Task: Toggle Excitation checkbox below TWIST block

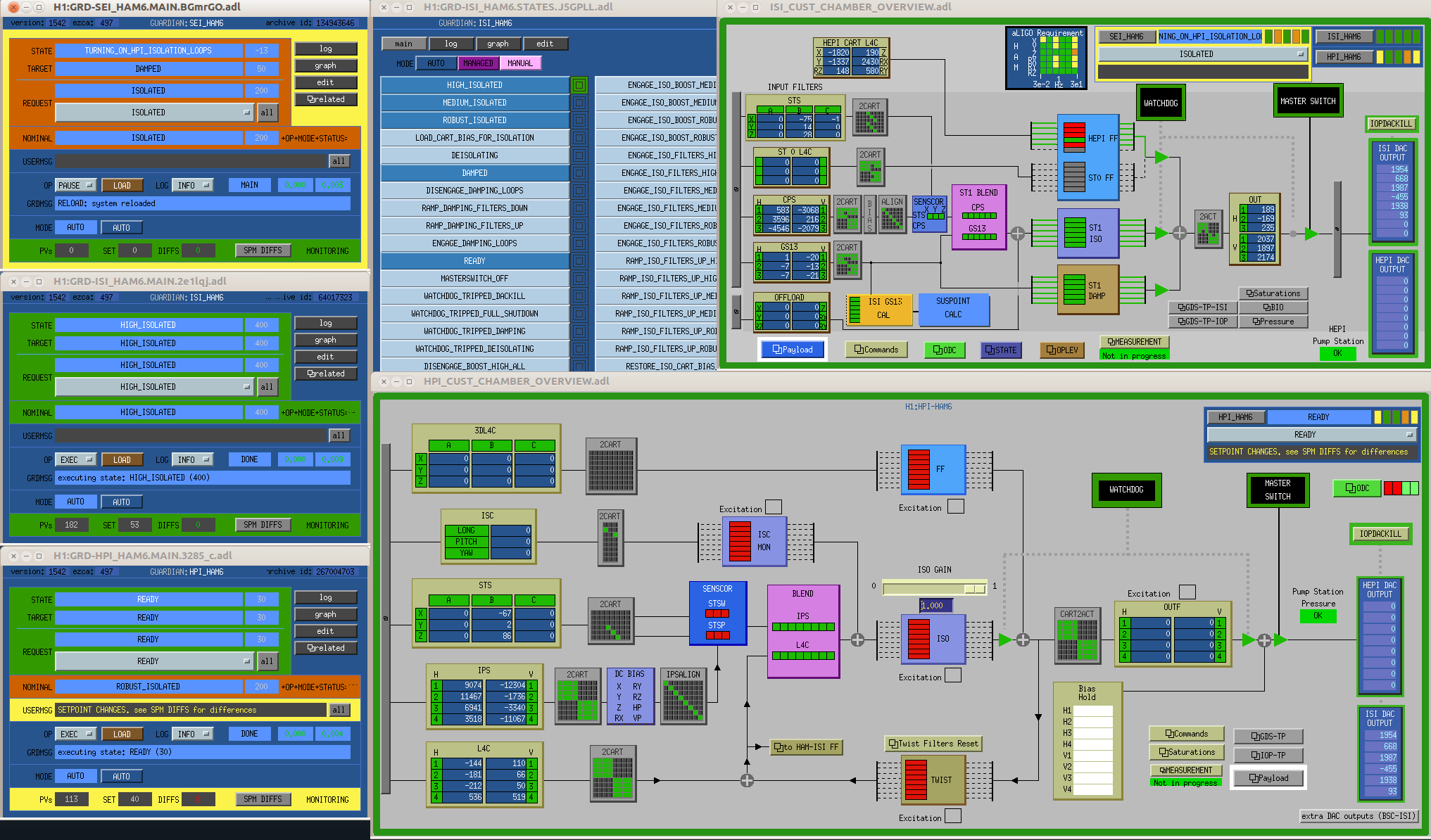Action: pyautogui.click(x=952, y=815)
